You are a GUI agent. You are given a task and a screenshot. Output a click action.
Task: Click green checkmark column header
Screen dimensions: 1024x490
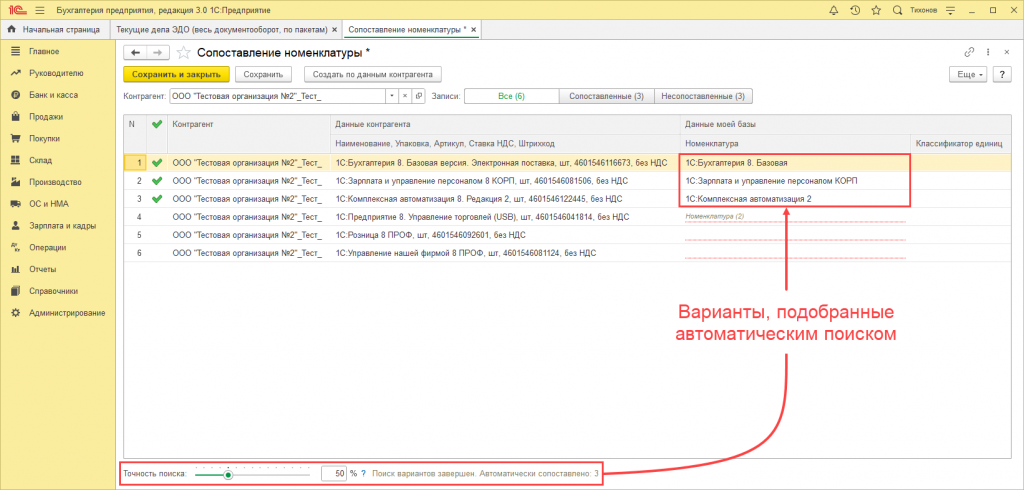157,133
